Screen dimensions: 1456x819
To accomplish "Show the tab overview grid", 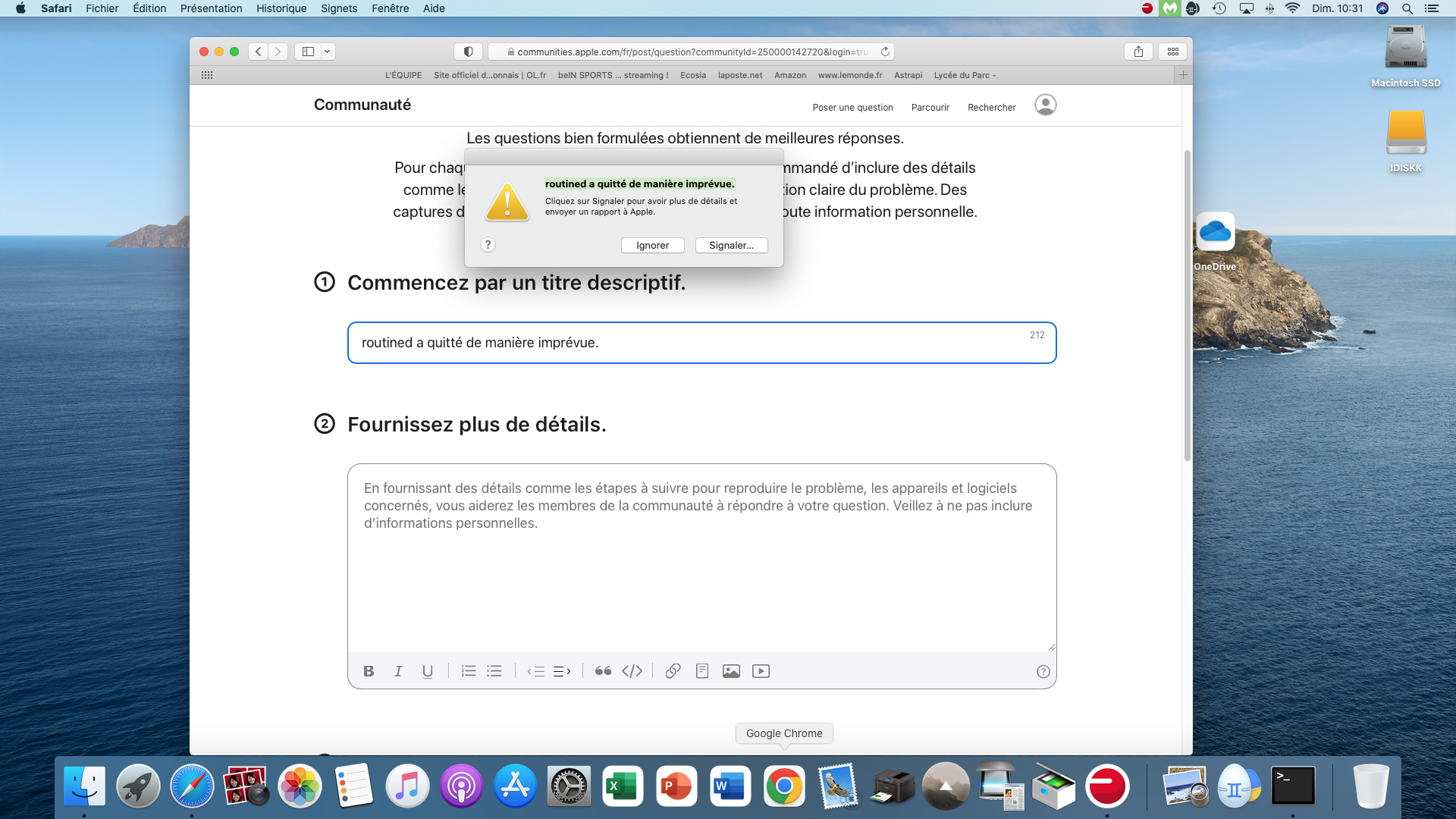I will [x=1173, y=52].
